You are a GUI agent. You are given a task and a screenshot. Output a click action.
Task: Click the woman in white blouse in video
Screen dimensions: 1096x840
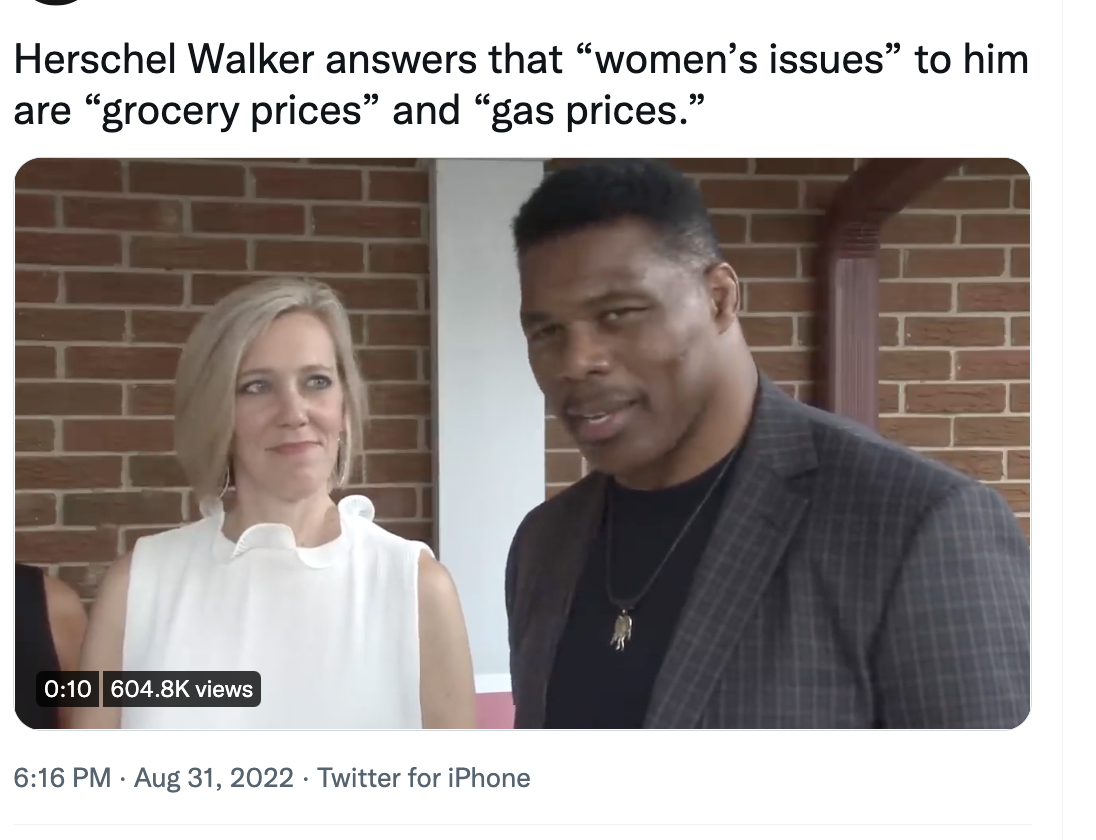[x=280, y=510]
